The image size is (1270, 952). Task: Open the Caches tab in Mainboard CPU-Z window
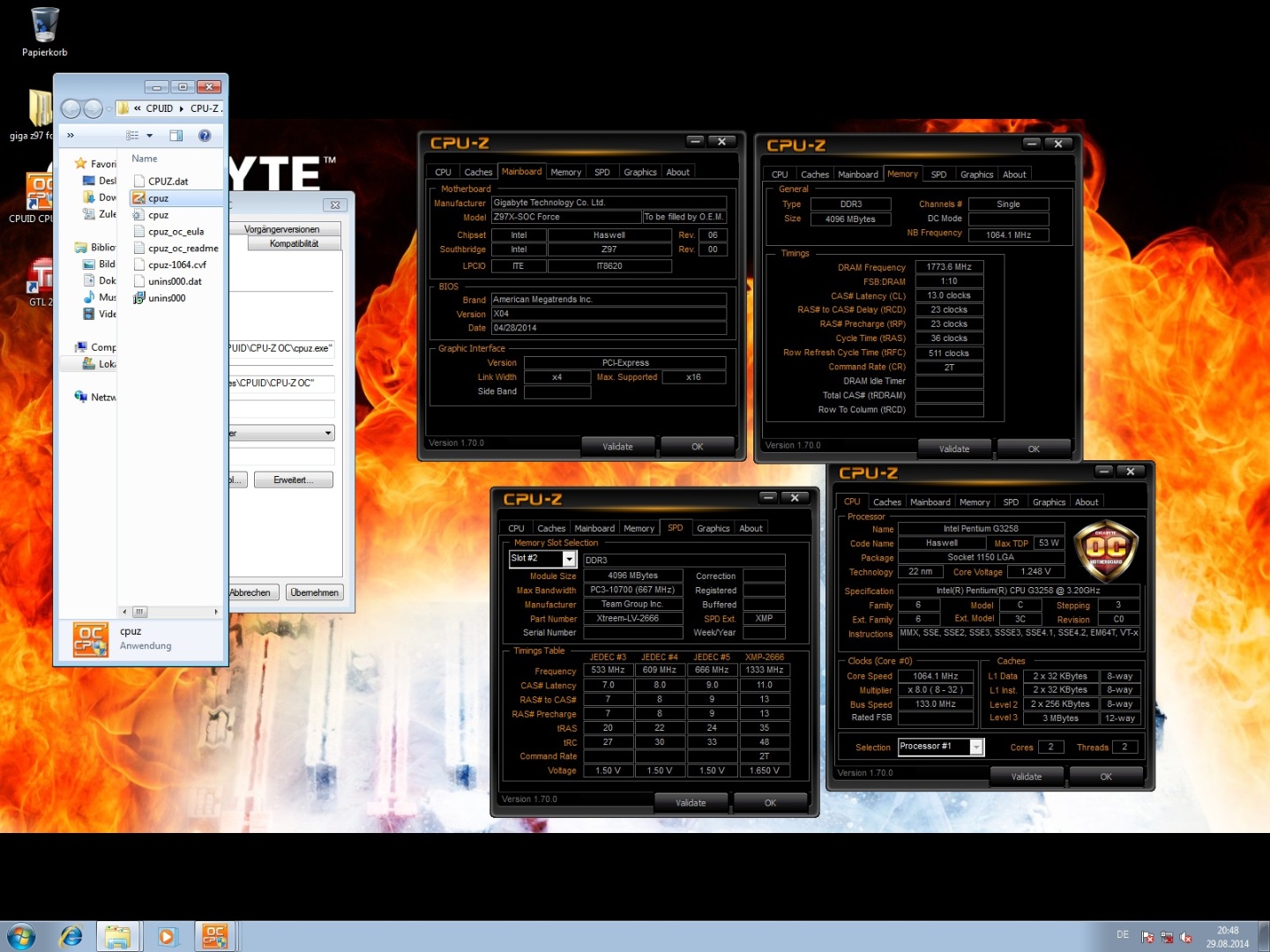tap(478, 172)
